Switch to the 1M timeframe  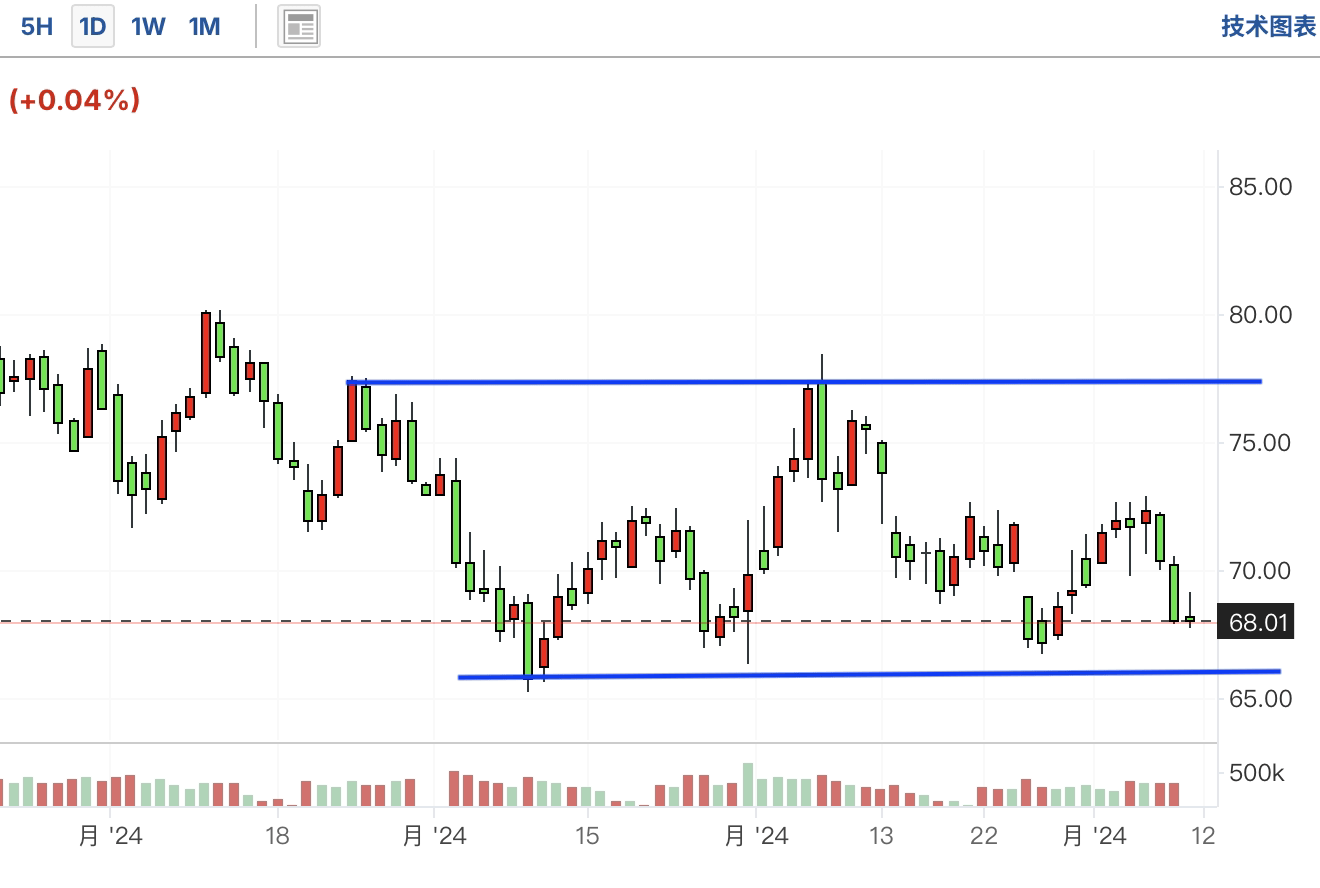coord(204,26)
